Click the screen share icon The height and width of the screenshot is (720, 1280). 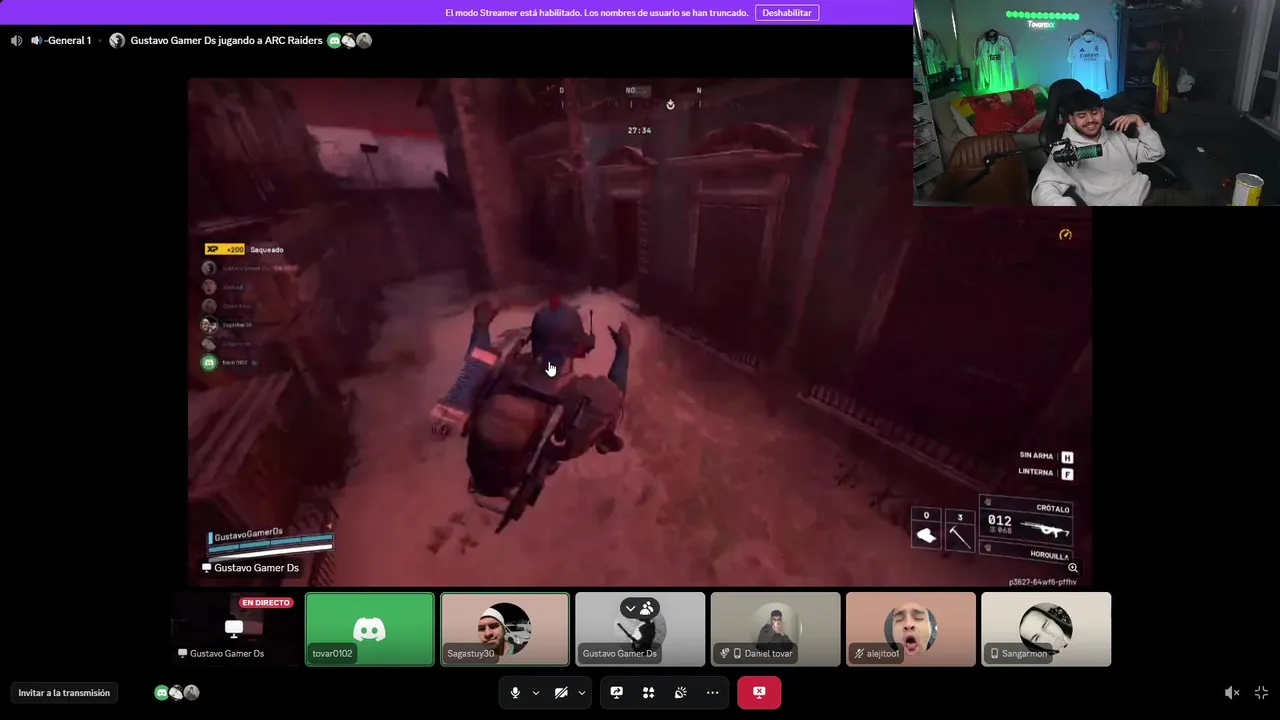point(617,692)
